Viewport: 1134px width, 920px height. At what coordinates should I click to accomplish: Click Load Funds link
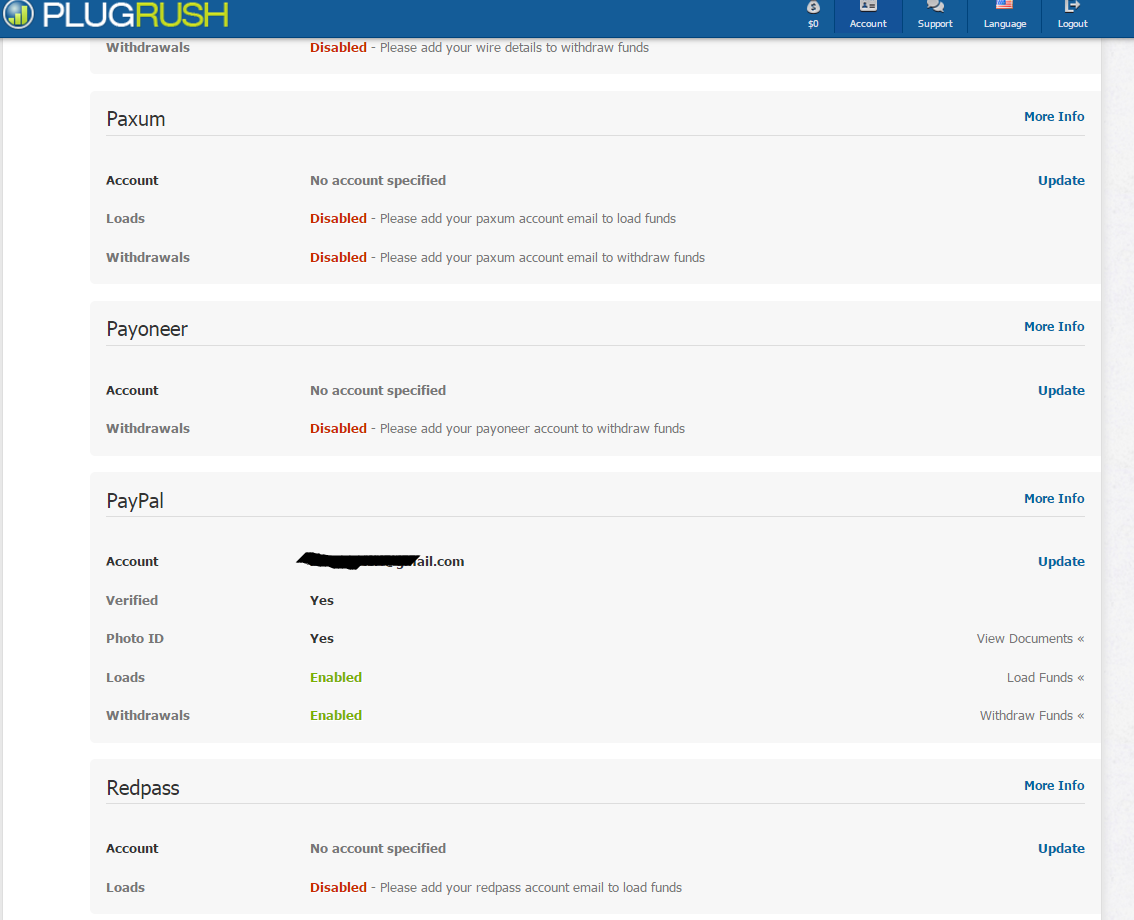[x=1045, y=678]
